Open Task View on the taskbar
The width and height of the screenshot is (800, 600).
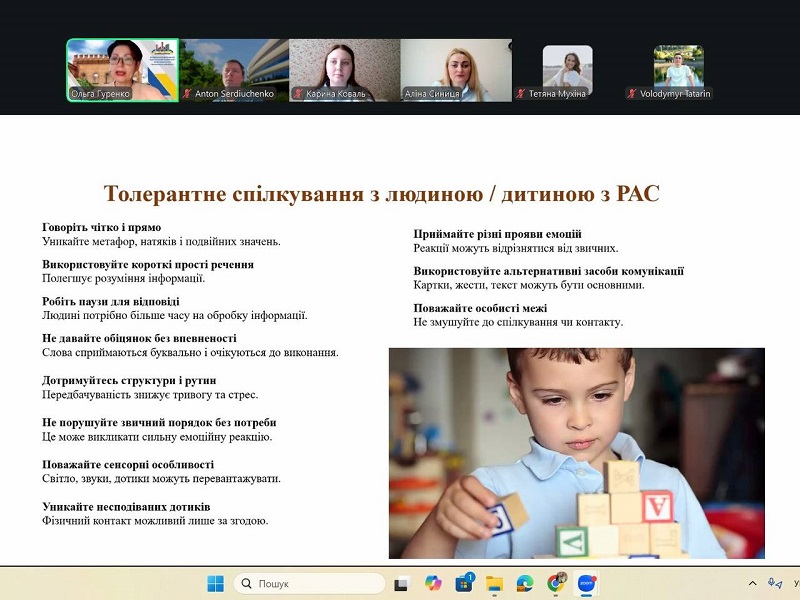[401, 583]
